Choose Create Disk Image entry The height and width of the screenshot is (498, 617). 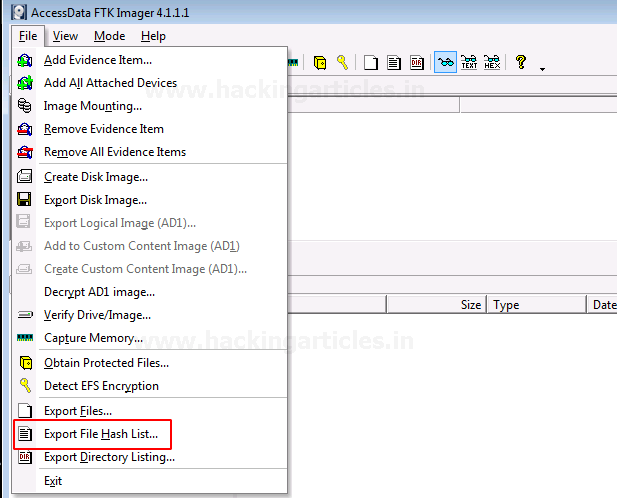click(150, 177)
